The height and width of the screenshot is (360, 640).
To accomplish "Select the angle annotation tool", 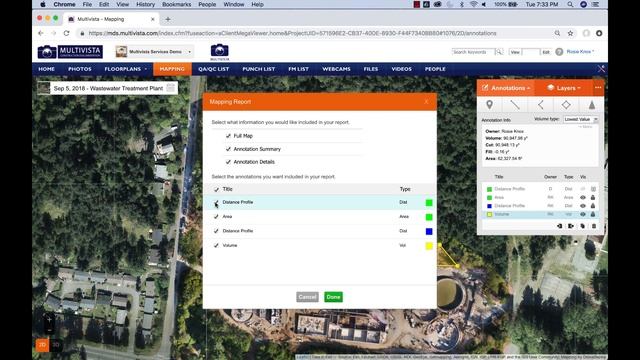I will point(540,105).
